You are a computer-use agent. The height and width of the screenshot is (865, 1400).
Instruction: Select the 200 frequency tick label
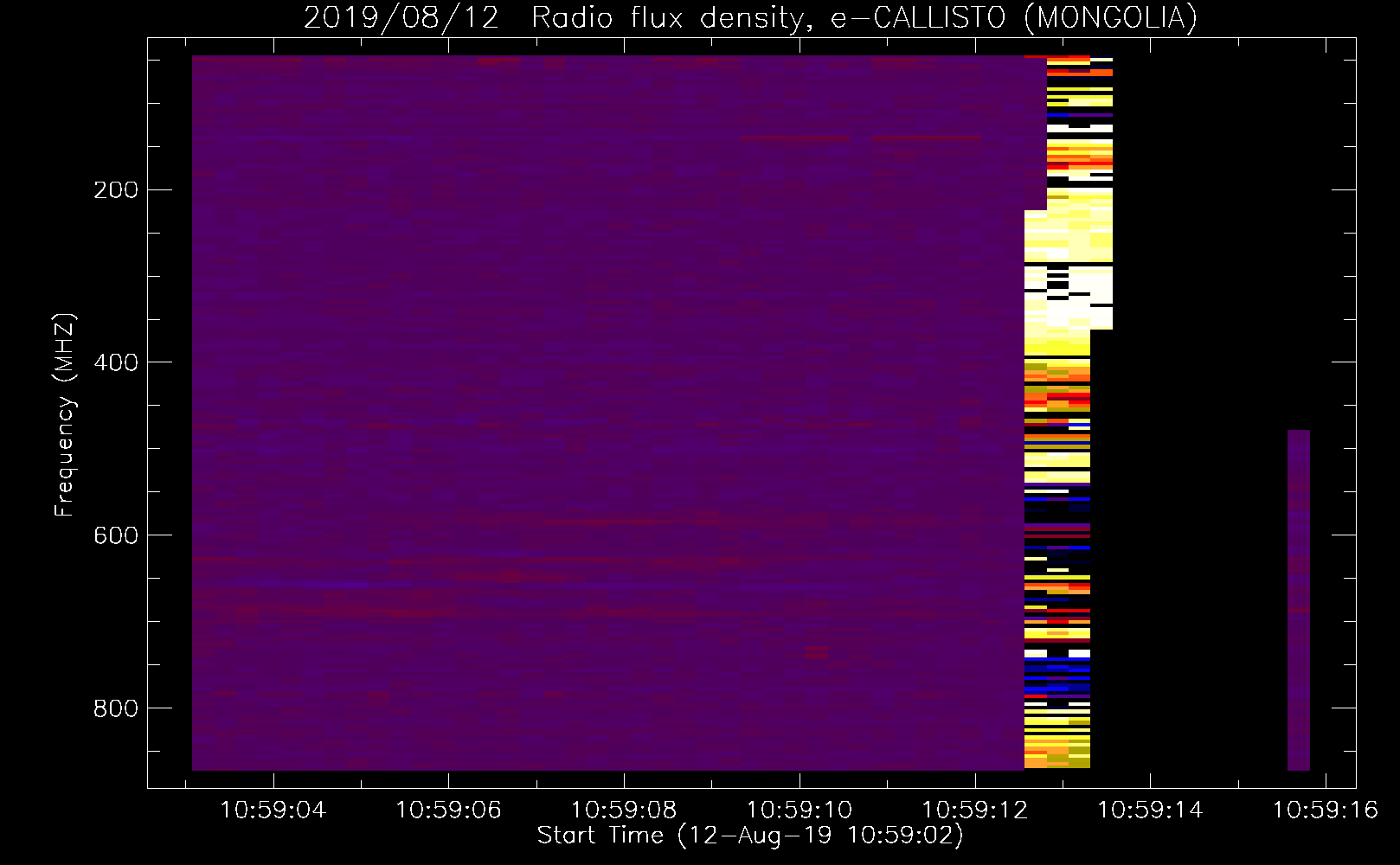[x=116, y=190]
